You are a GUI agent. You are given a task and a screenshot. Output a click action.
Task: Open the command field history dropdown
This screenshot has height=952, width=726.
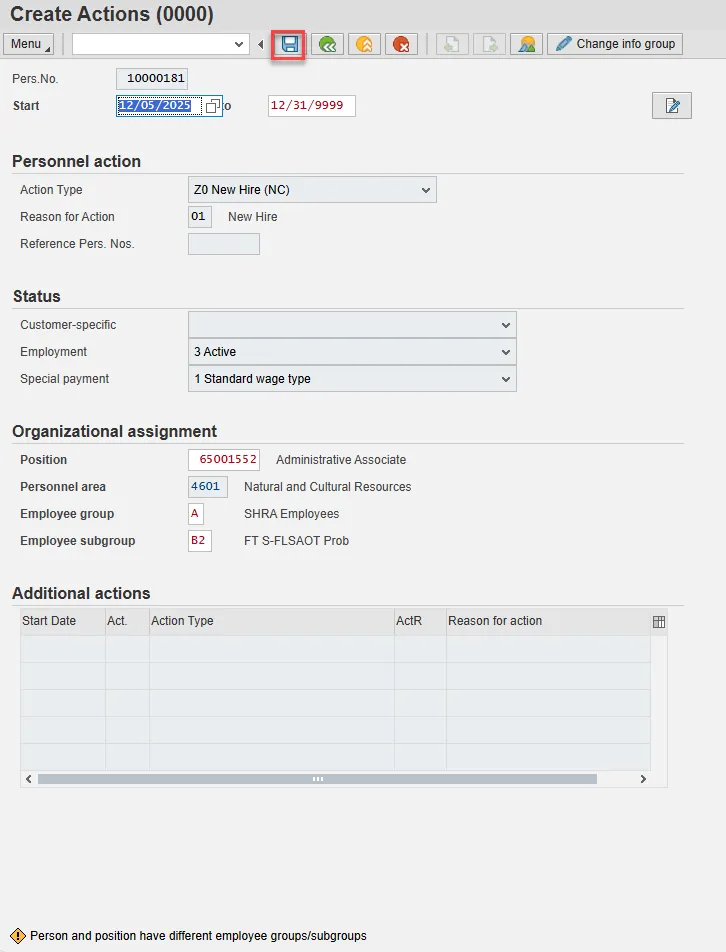[239, 44]
